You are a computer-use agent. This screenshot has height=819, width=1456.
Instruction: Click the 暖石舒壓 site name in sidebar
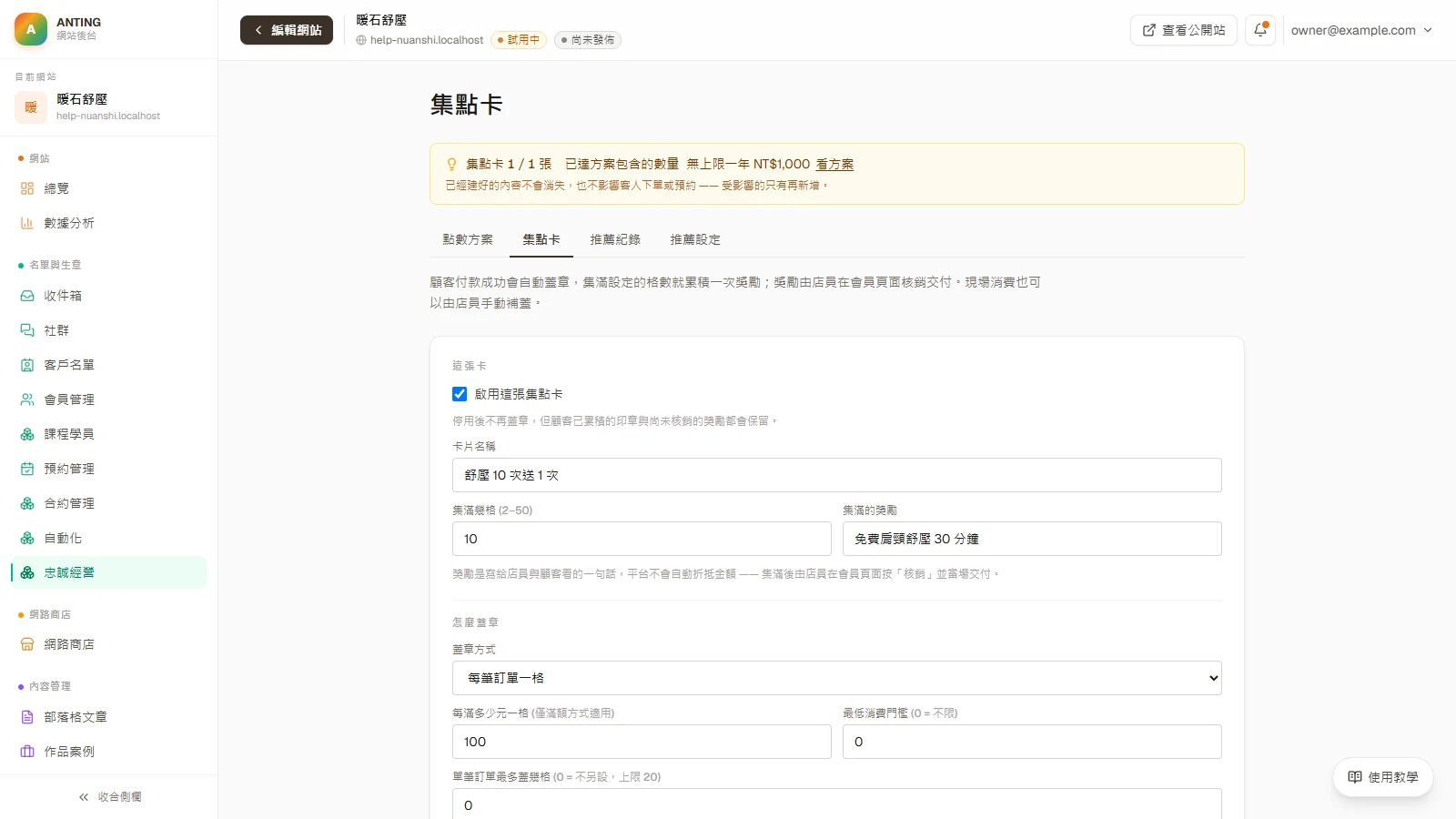[x=82, y=99]
